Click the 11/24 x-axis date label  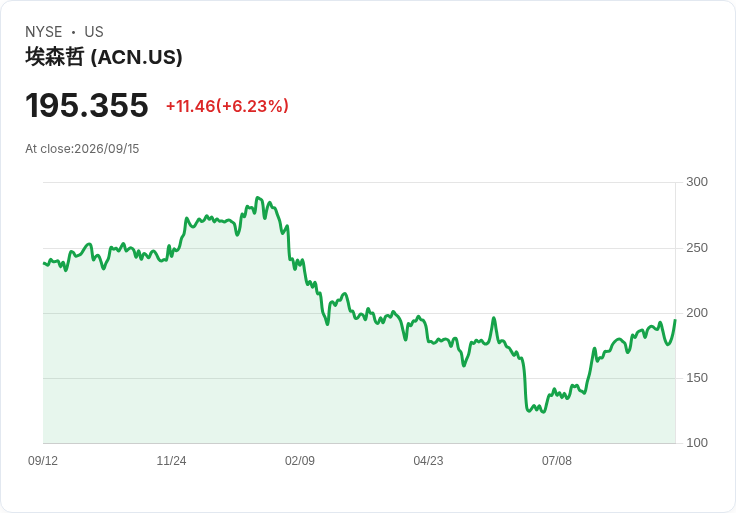coord(171,461)
